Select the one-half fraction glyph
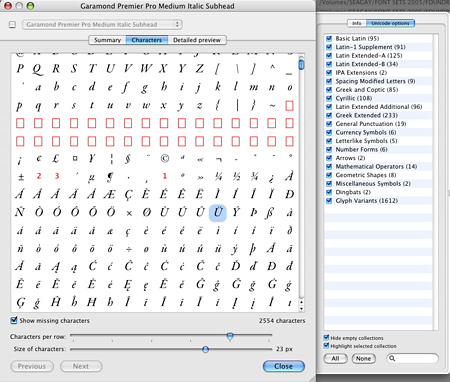 [x=236, y=177]
